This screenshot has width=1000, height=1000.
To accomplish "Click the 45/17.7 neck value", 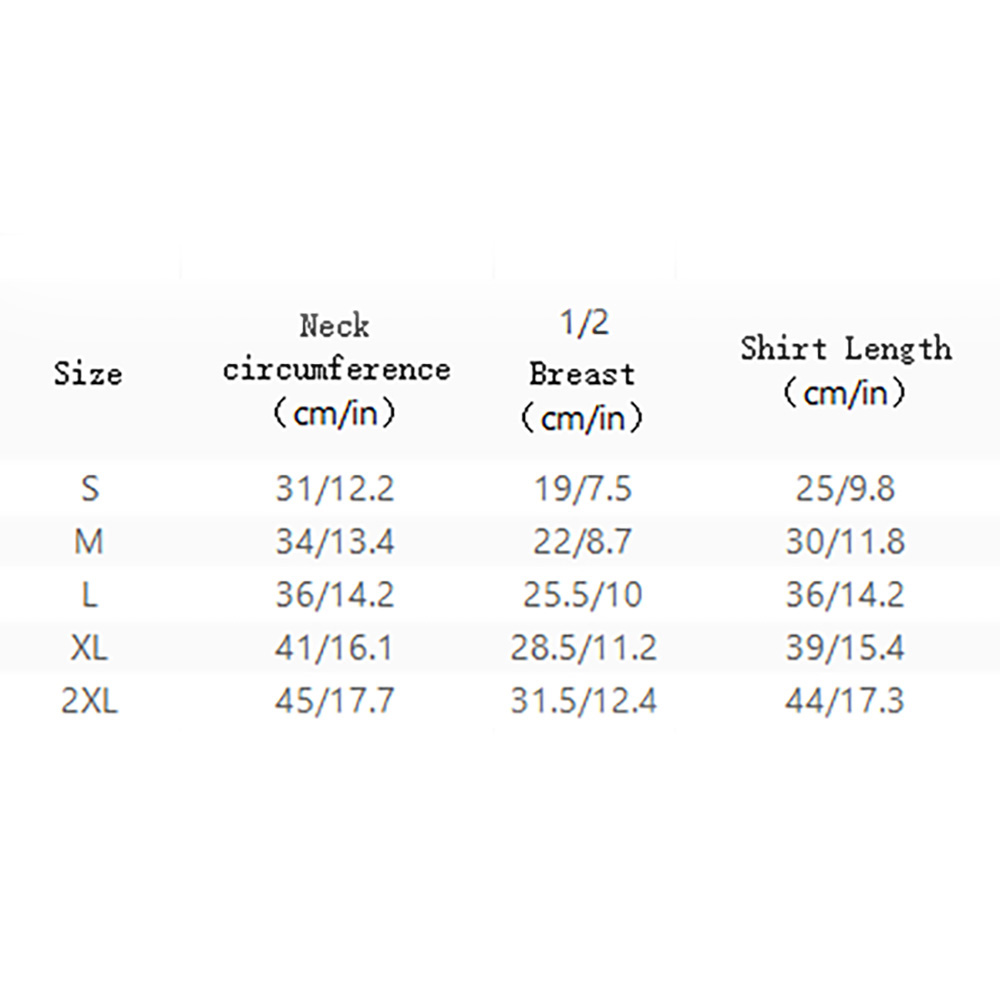I will coord(335,701).
